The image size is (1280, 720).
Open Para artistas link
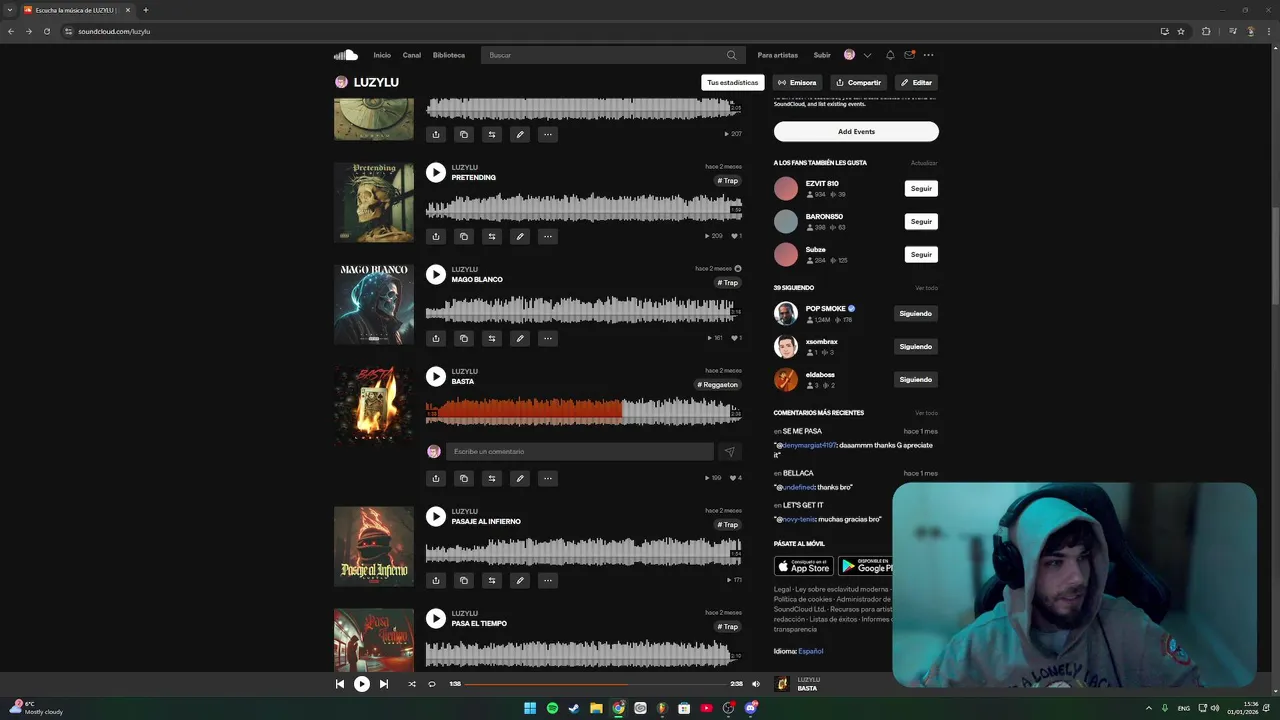click(778, 55)
